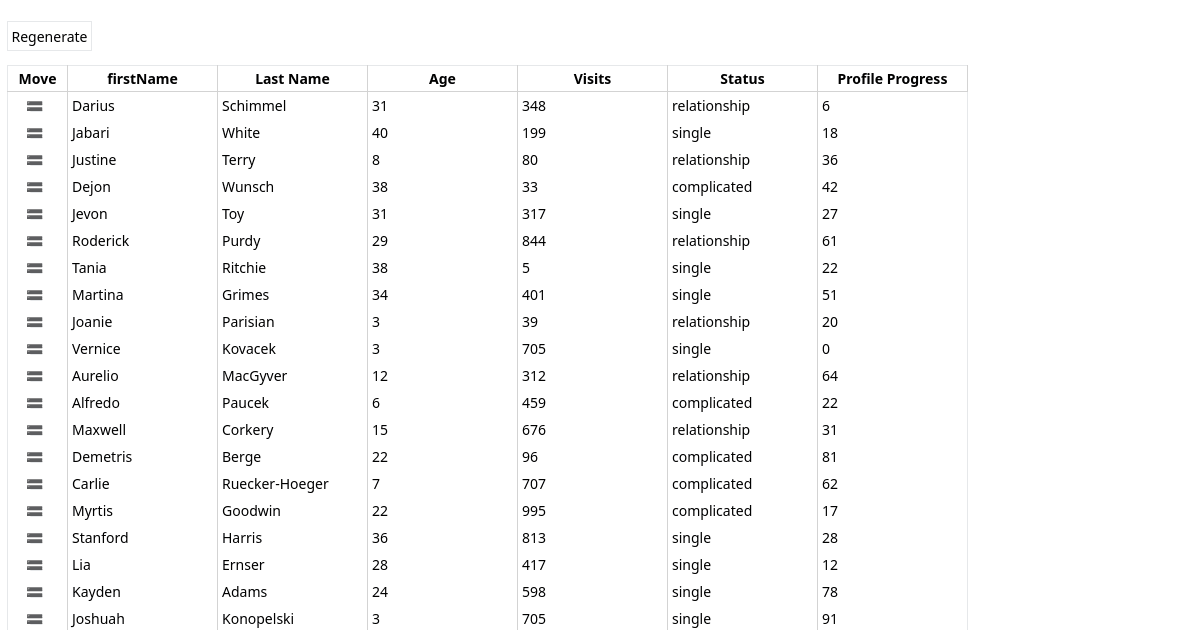Viewport: 1200px width, 630px height.
Task: Click the drag handle for Vernice Kovacek
Action: coord(35,349)
